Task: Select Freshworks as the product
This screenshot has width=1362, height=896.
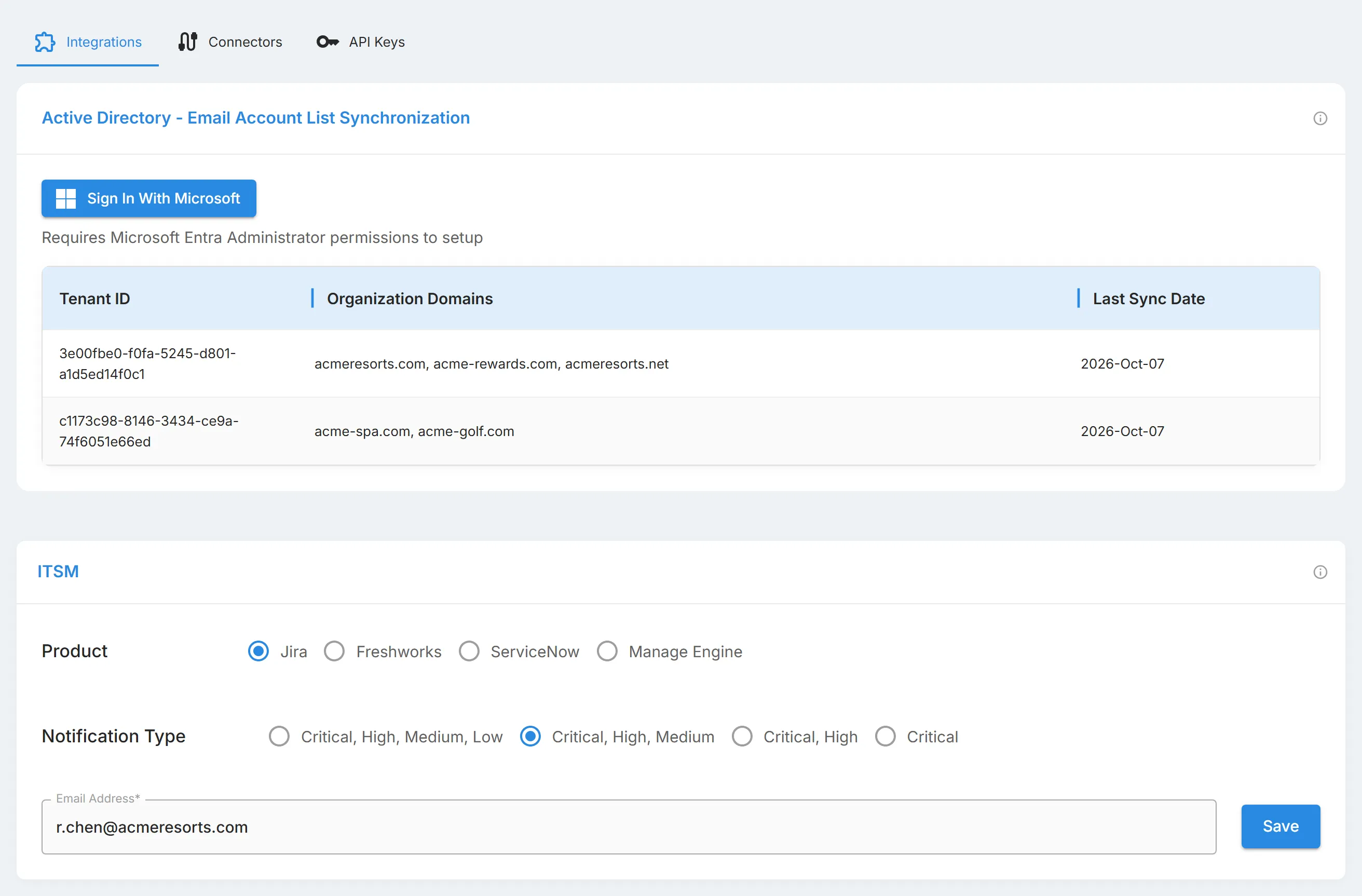Action: pos(334,651)
